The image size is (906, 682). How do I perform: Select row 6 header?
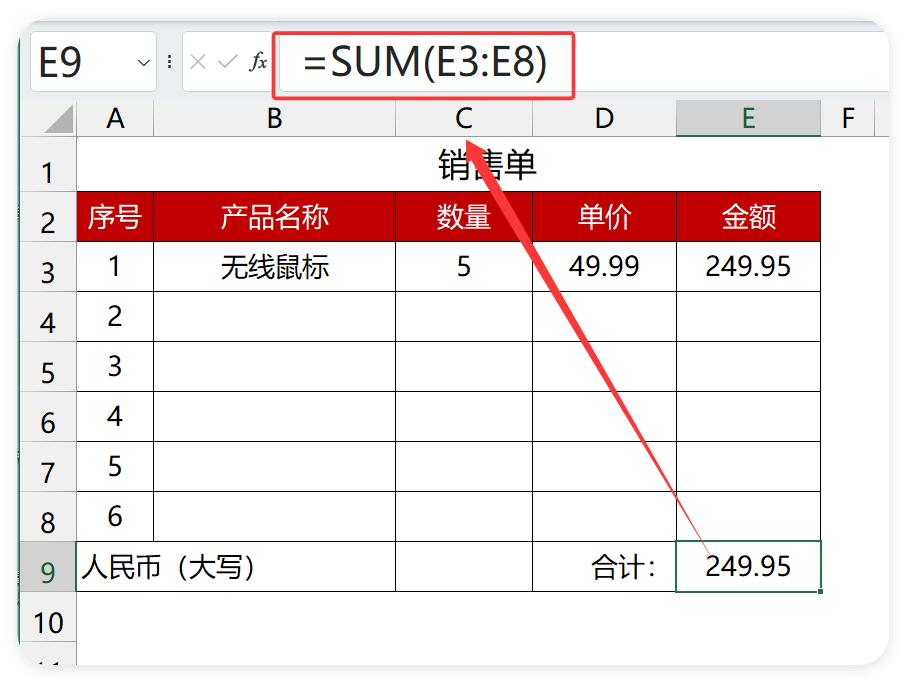pyautogui.click(x=48, y=417)
